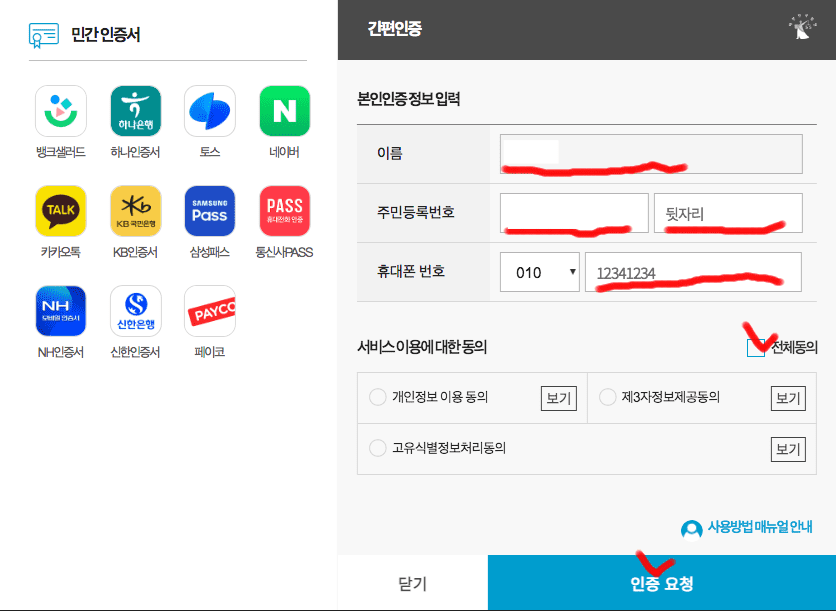Focus the phone number field showing 12341234

pos(693,272)
